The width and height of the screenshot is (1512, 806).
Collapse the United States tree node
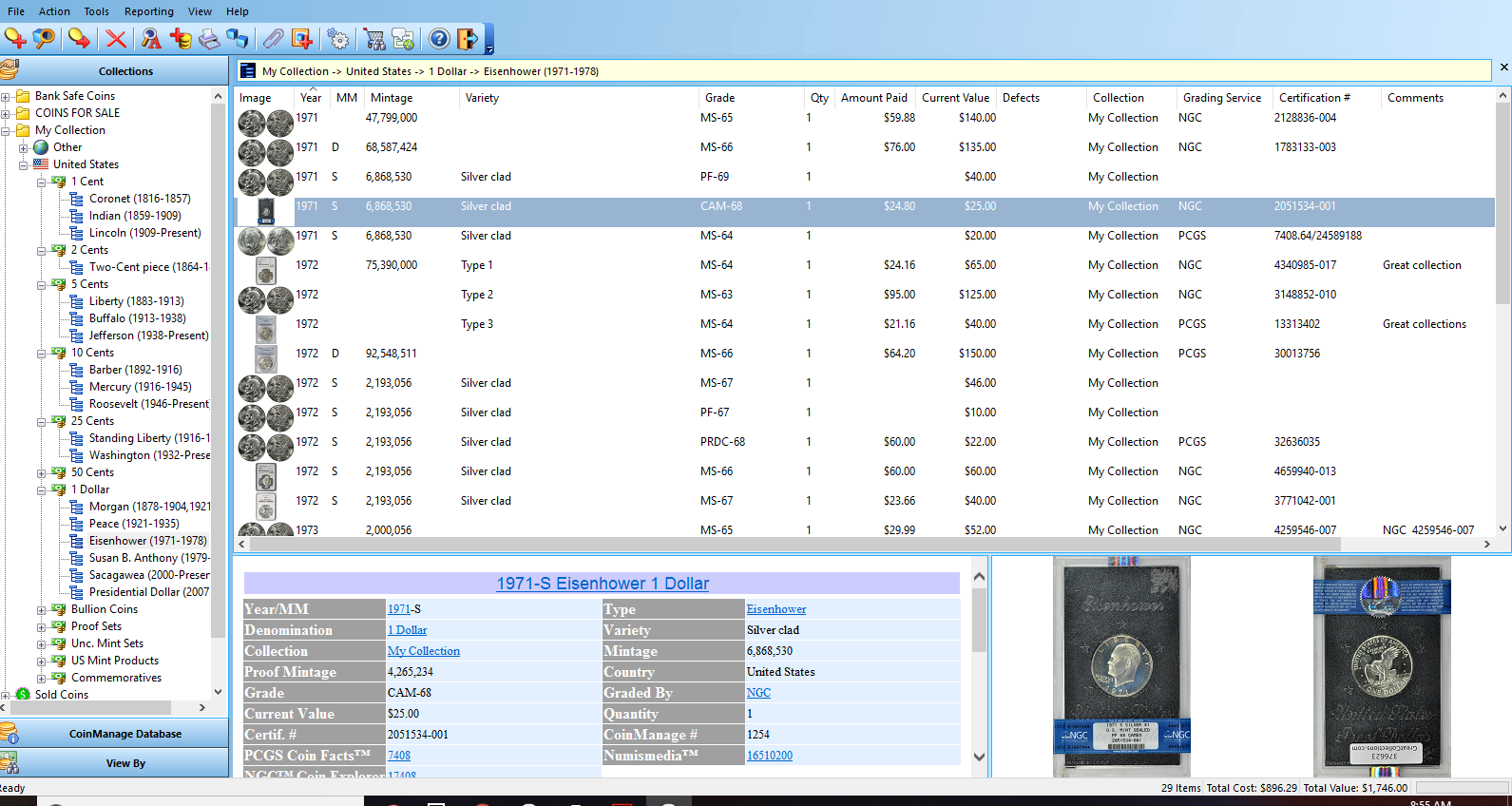point(24,164)
